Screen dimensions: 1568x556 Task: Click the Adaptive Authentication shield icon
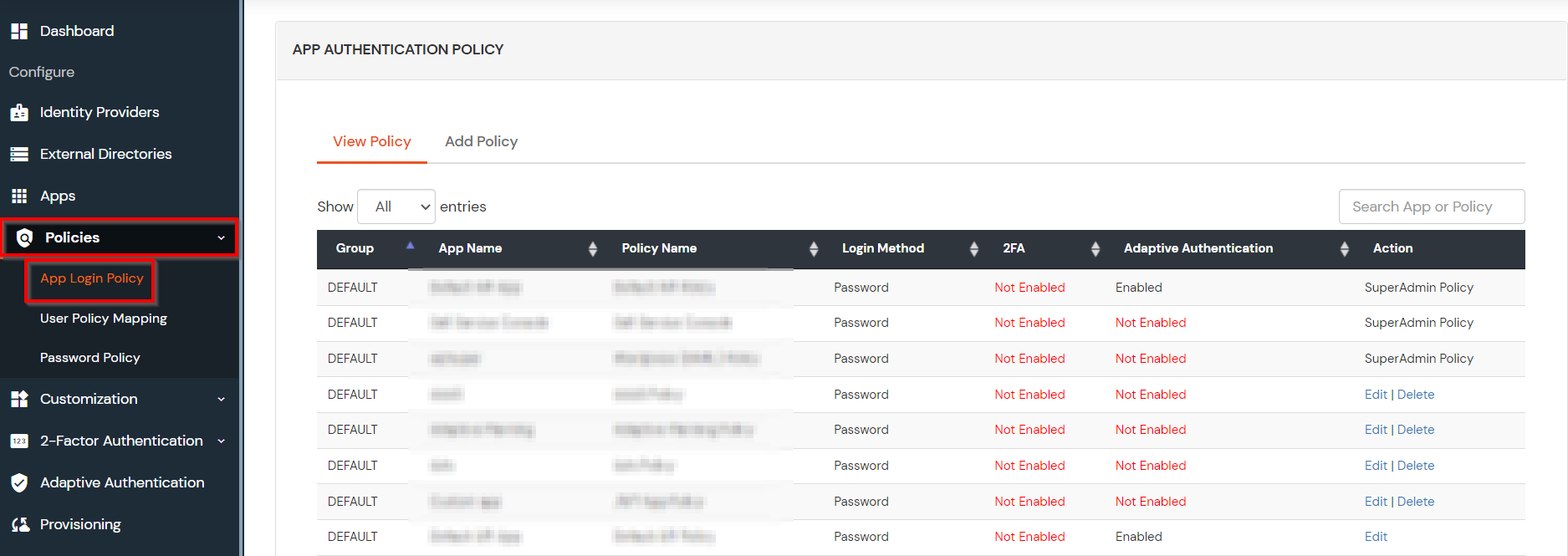pos(19,482)
